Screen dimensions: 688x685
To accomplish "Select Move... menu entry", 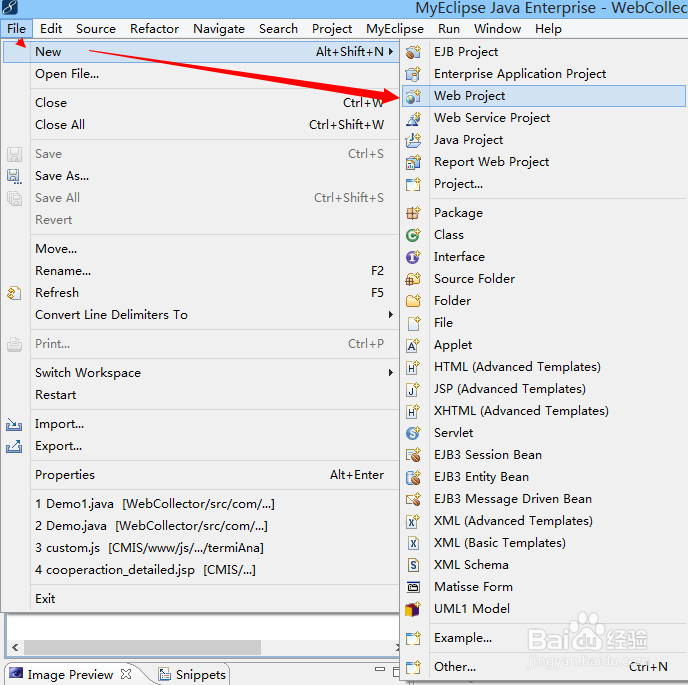I will pyautogui.click(x=201, y=249).
